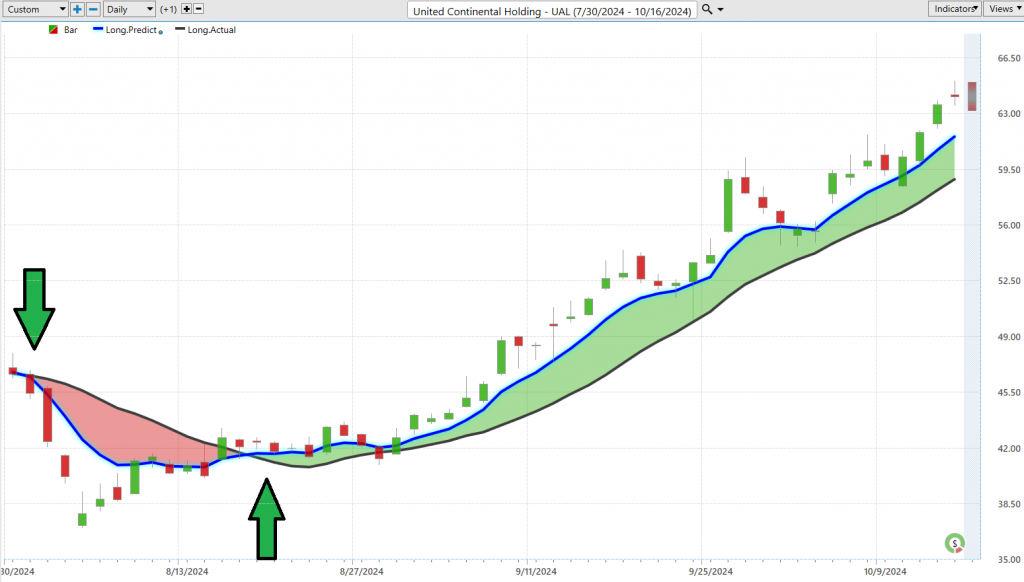Open the Custom range dropdown
This screenshot has width=1024, height=582.
tap(35, 9)
